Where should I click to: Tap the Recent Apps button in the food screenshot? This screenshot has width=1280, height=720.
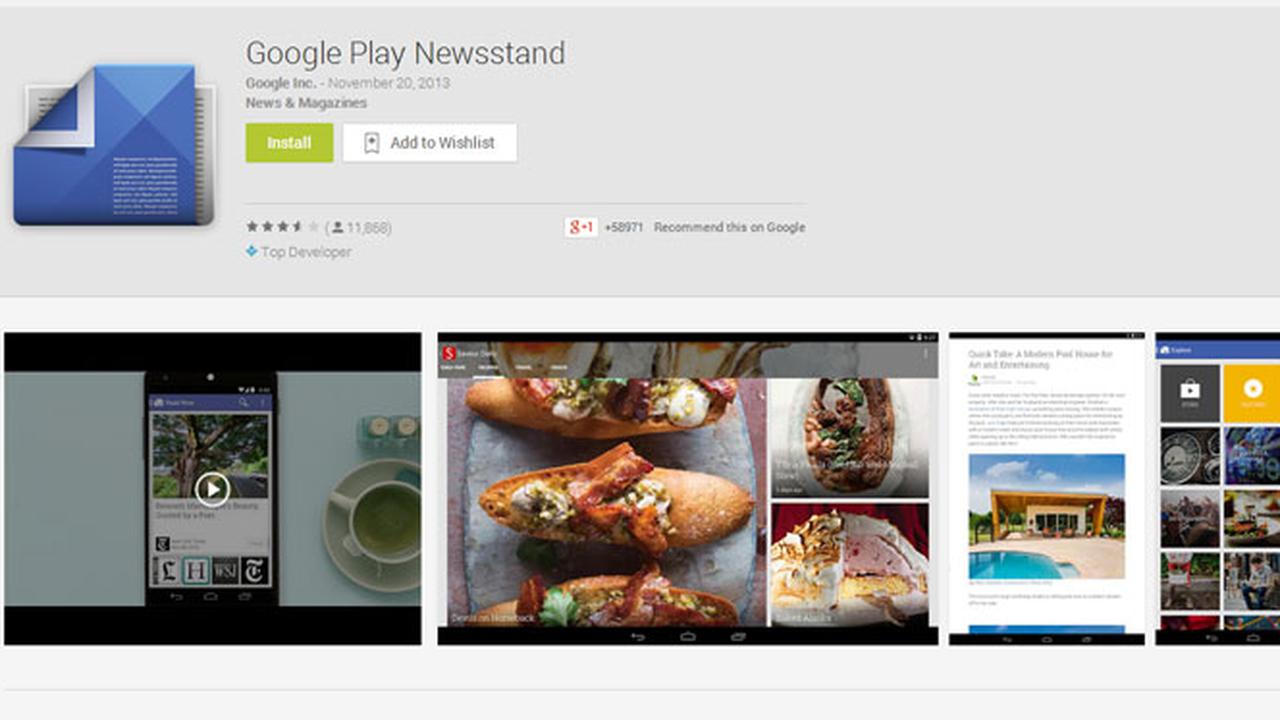[736, 638]
